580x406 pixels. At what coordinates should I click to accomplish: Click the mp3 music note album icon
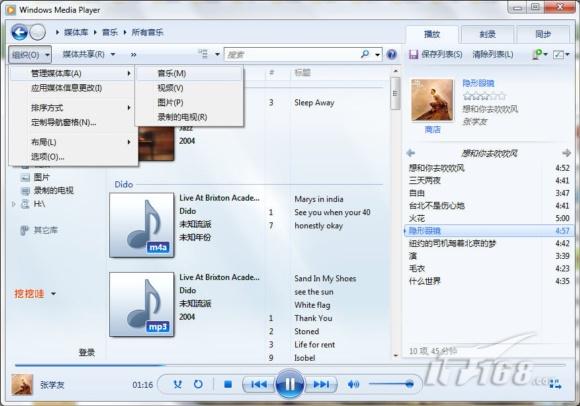(142, 304)
